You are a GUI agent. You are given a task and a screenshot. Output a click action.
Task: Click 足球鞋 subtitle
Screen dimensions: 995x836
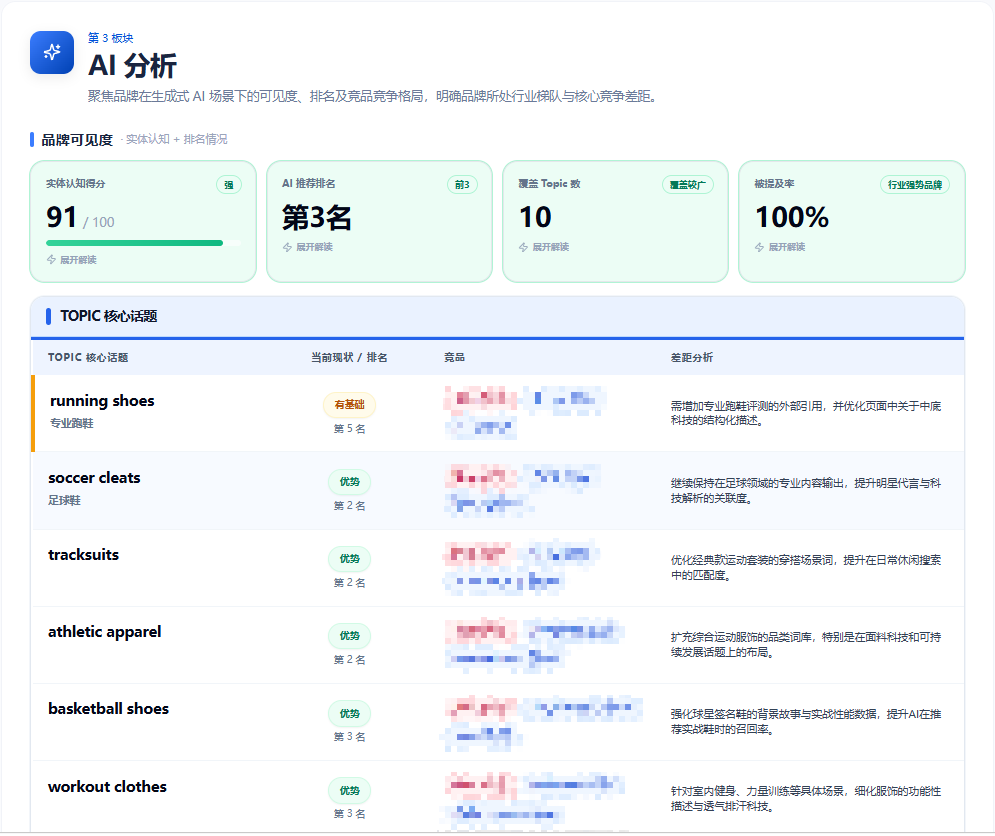(65, 500)
